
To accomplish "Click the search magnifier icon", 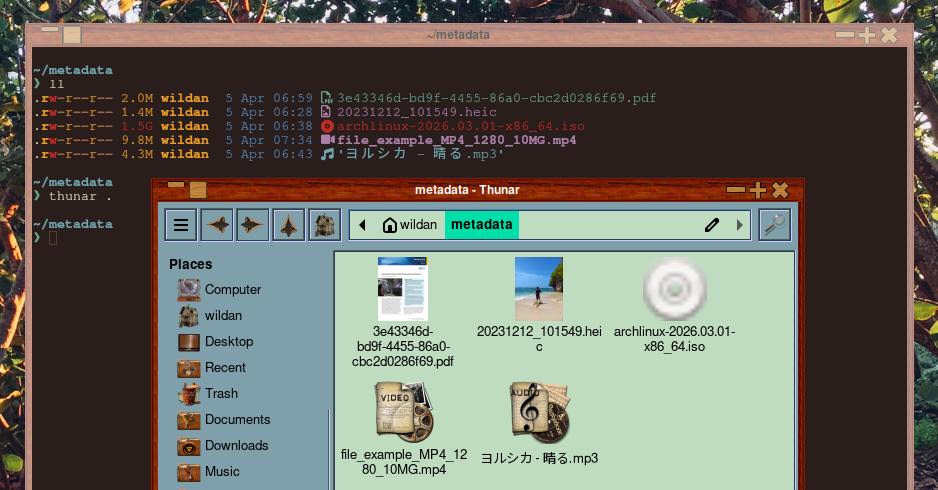I will (774, 225).
